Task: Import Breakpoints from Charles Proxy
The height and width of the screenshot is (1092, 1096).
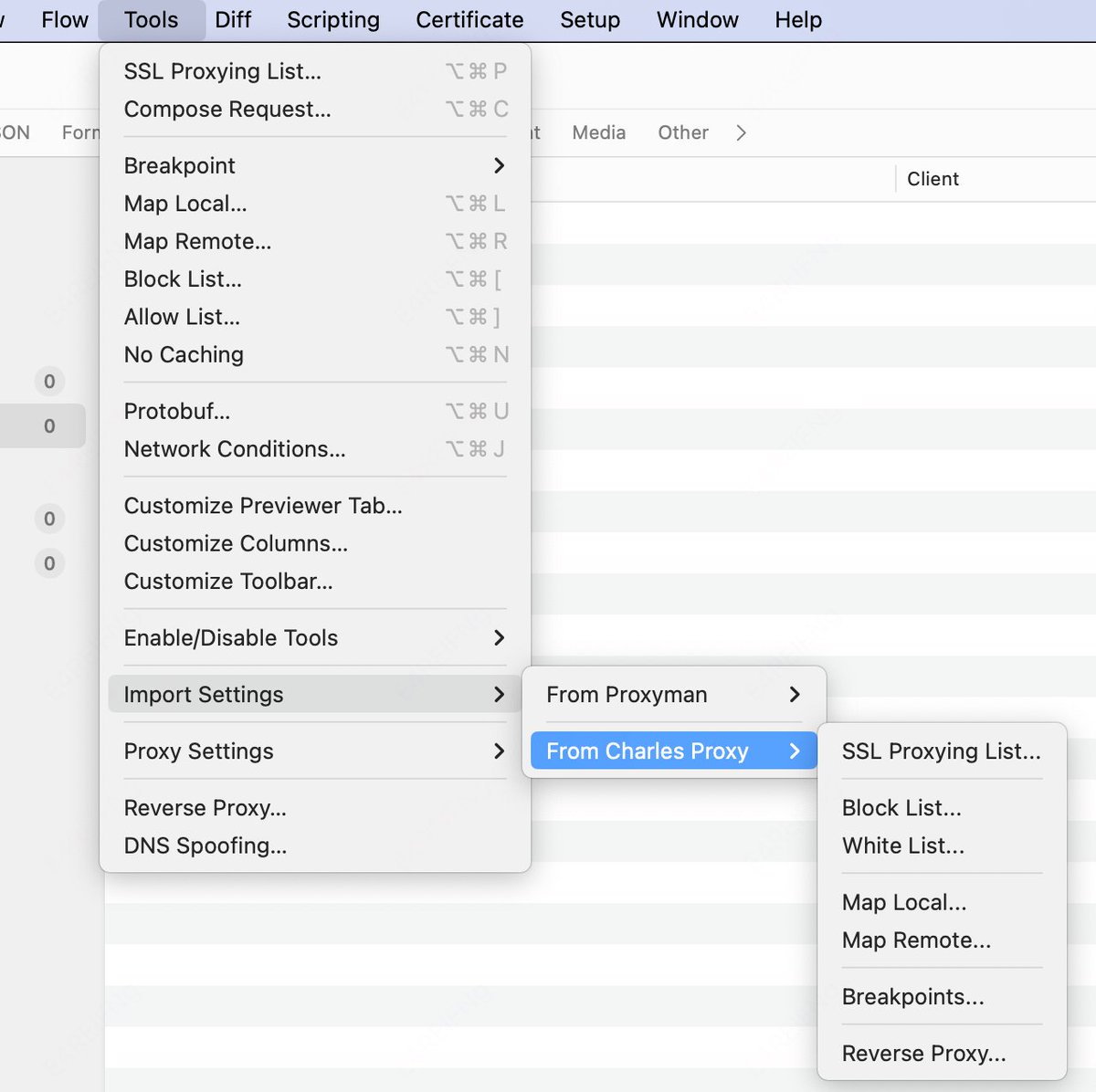Action: click(942, 997)
